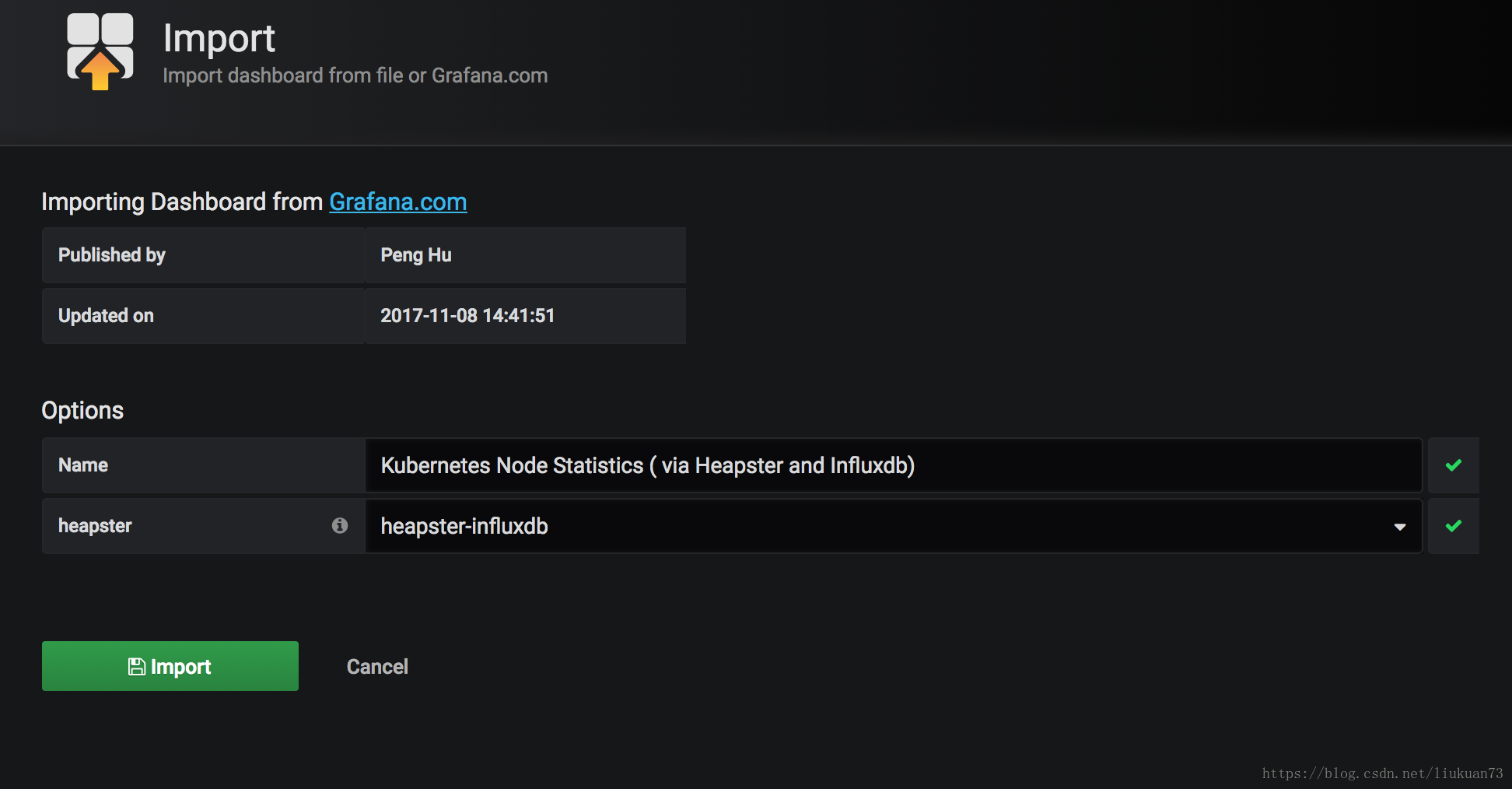The height and width of the screenshot is (789, 1512).
Task: Open the Grafana.com link
Action: (398, 202)
